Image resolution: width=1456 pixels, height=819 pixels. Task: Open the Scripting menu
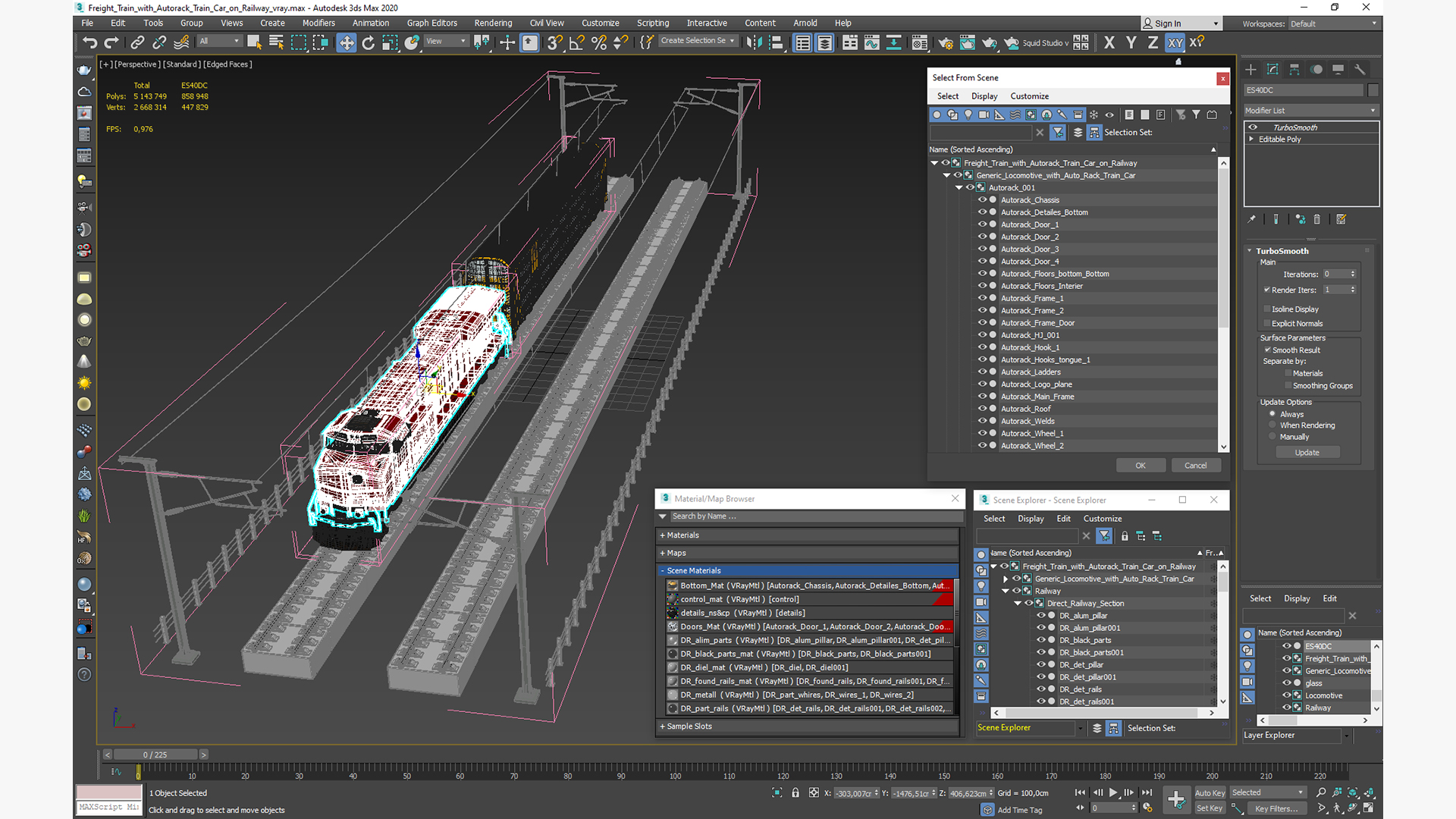[653, 23]
